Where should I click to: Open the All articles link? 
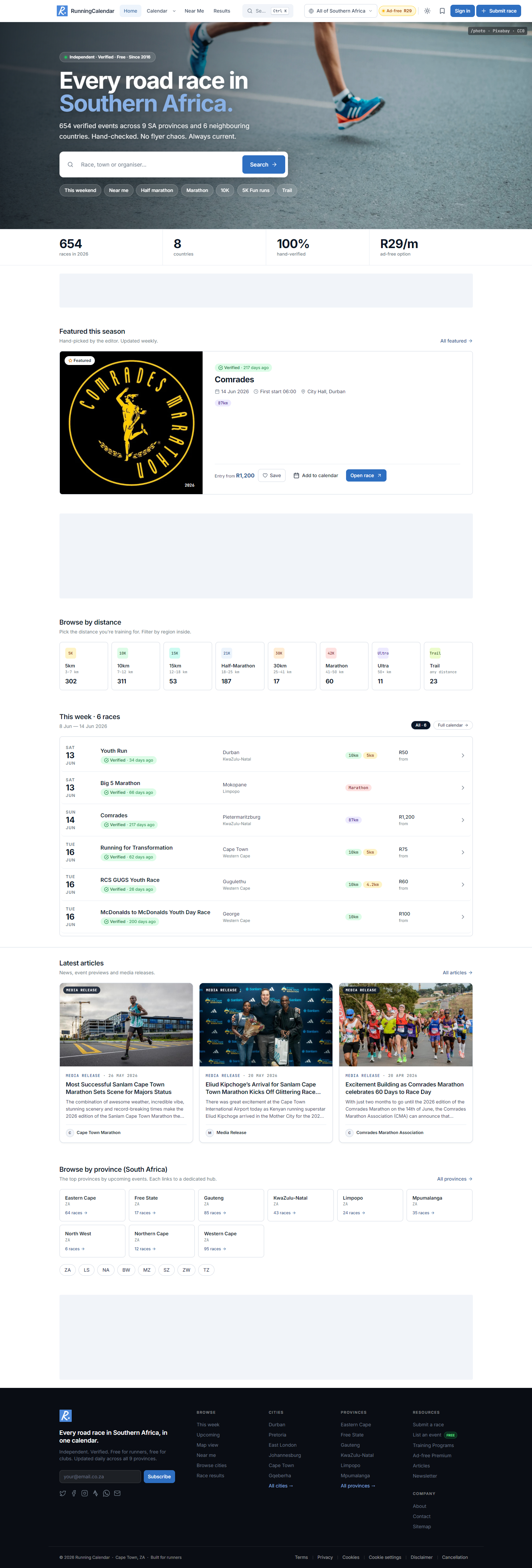pyautogui.click(x=457, y=973)
